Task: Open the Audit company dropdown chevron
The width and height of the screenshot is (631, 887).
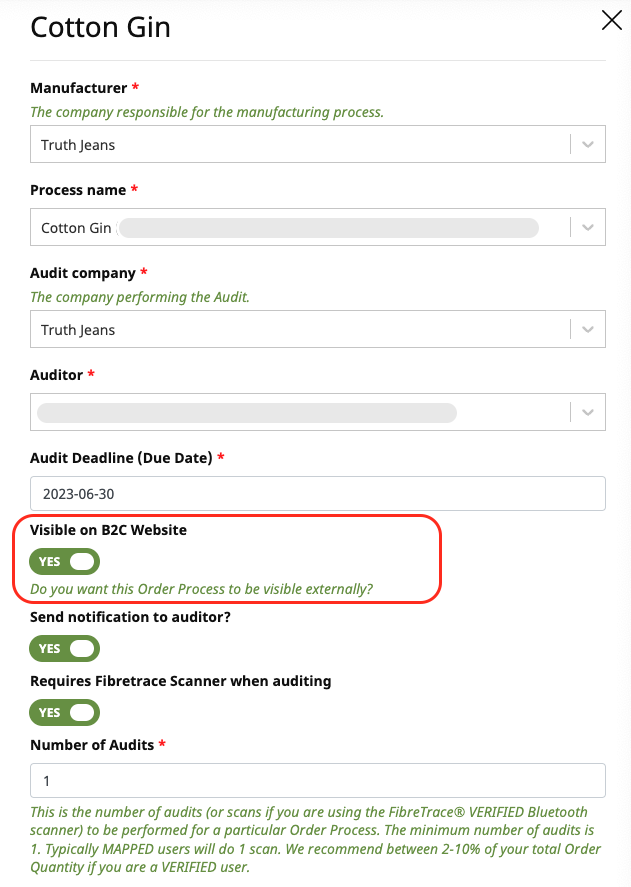Action: tap(588, 330)
